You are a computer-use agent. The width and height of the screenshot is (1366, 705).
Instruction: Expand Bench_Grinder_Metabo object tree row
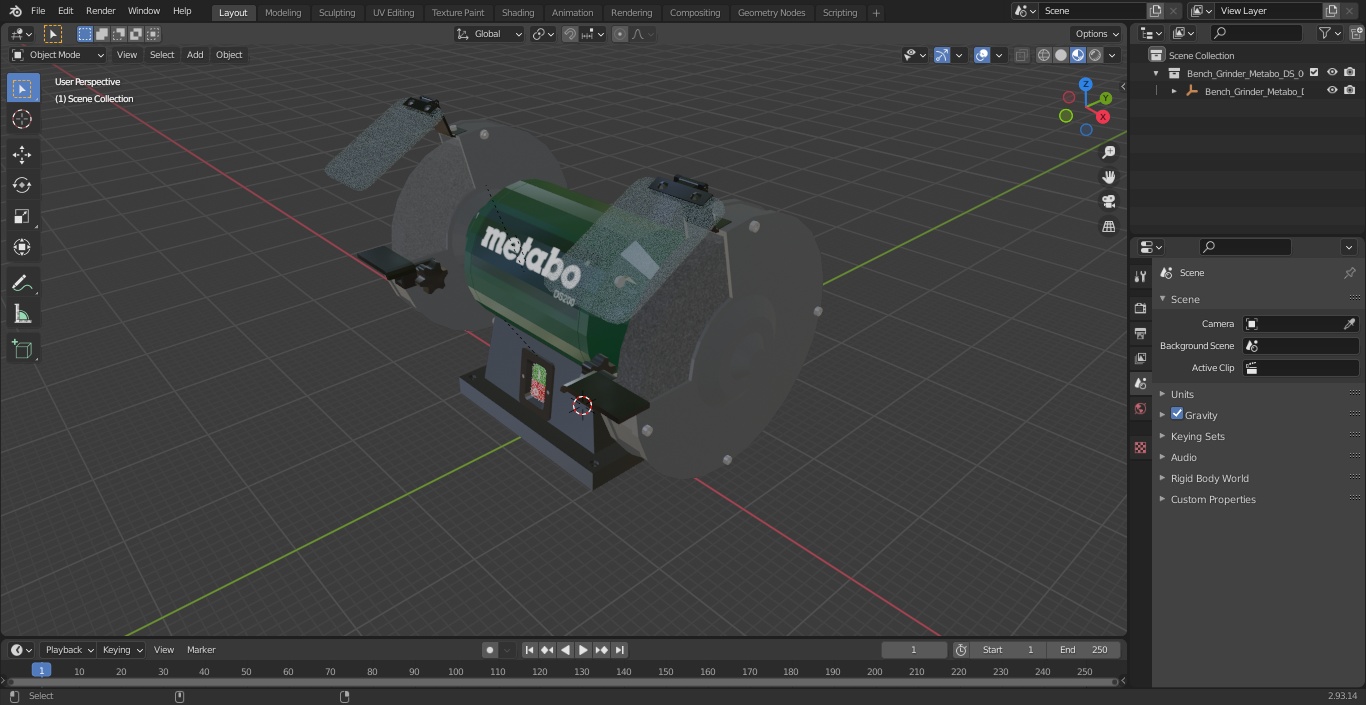(x=1174, y=91)
